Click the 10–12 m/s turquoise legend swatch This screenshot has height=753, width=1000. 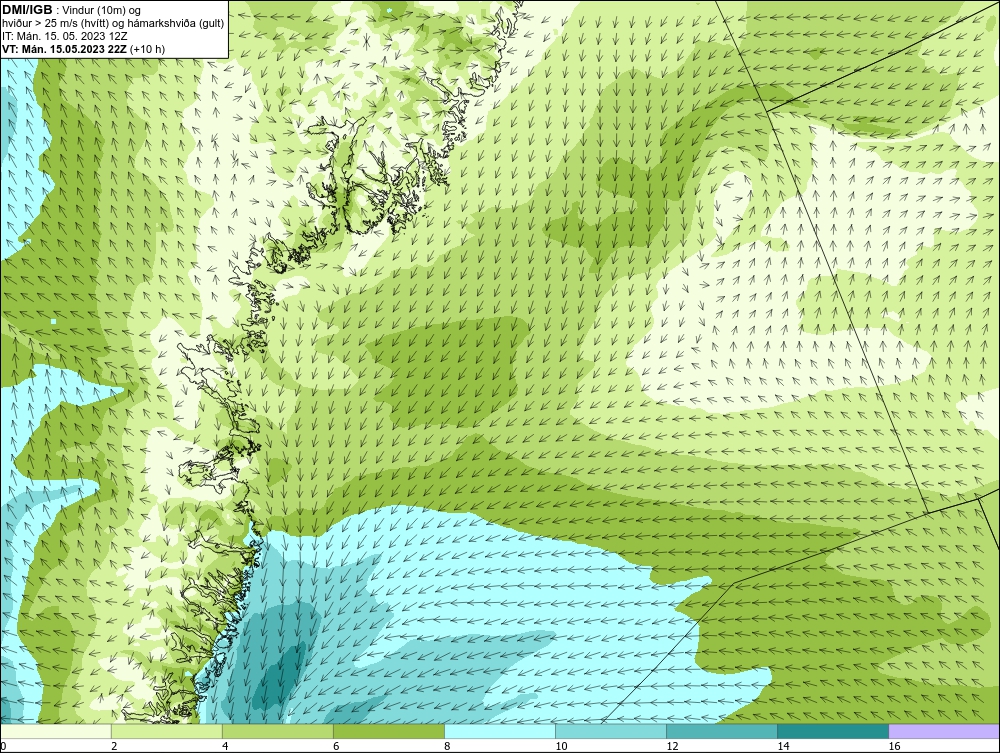point(610,731)
